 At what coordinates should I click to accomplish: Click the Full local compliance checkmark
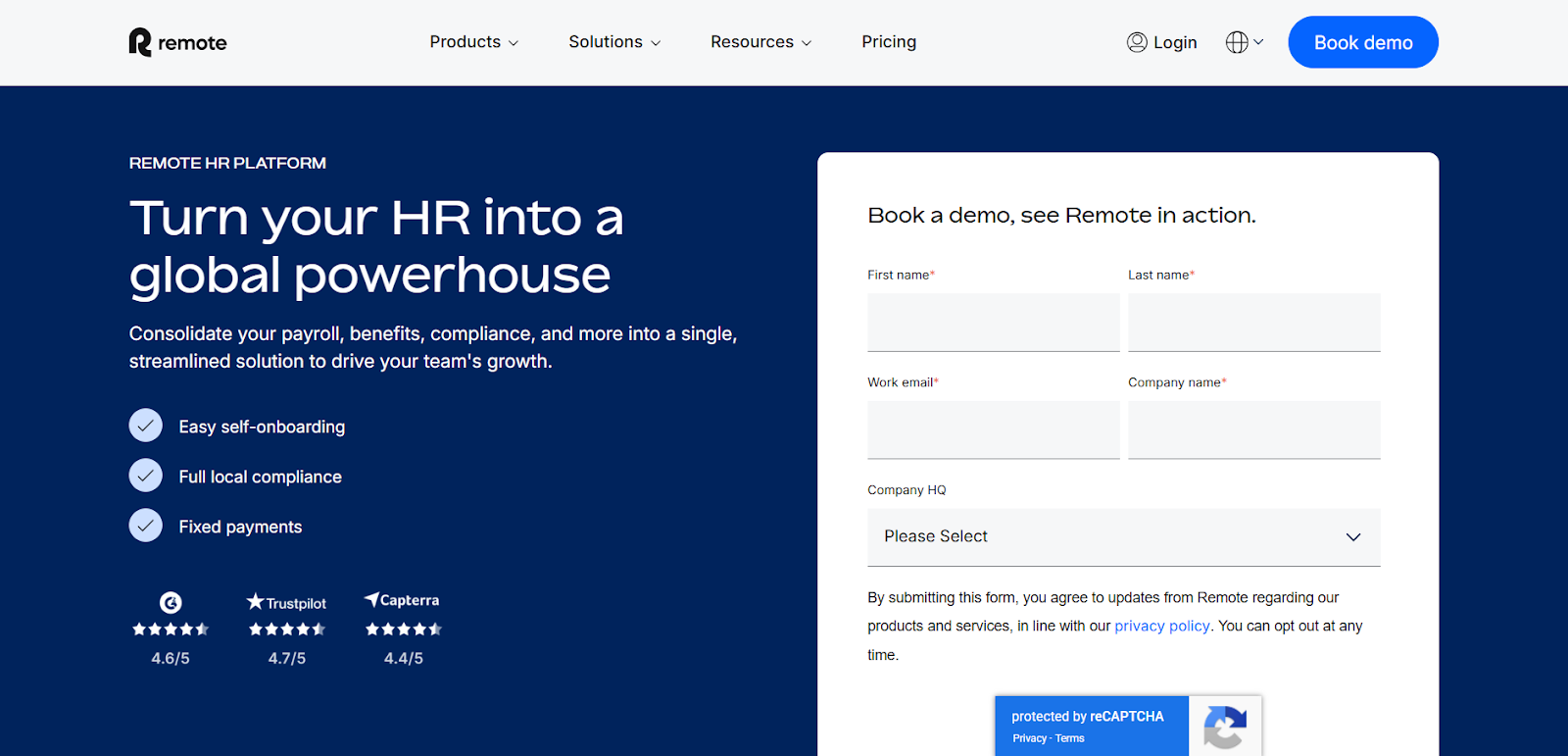pos(146,476)
